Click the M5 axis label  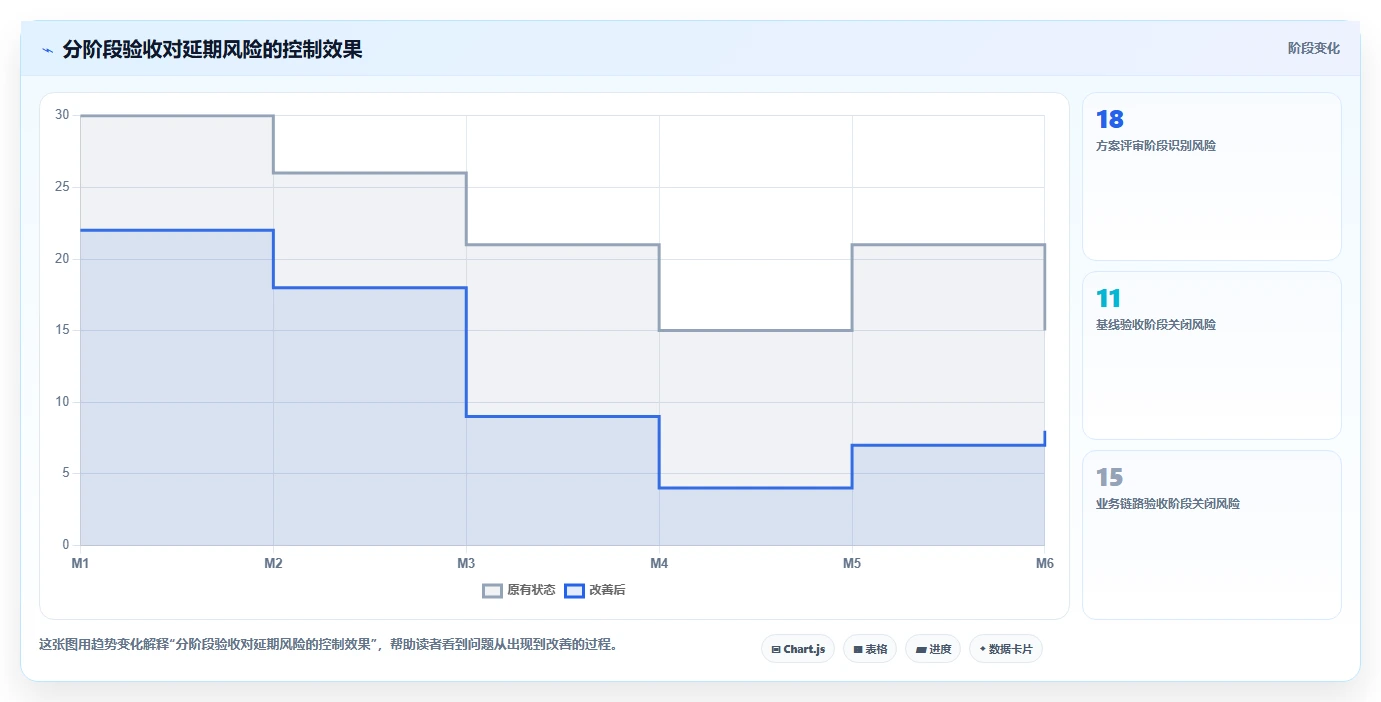coord(852,563)
